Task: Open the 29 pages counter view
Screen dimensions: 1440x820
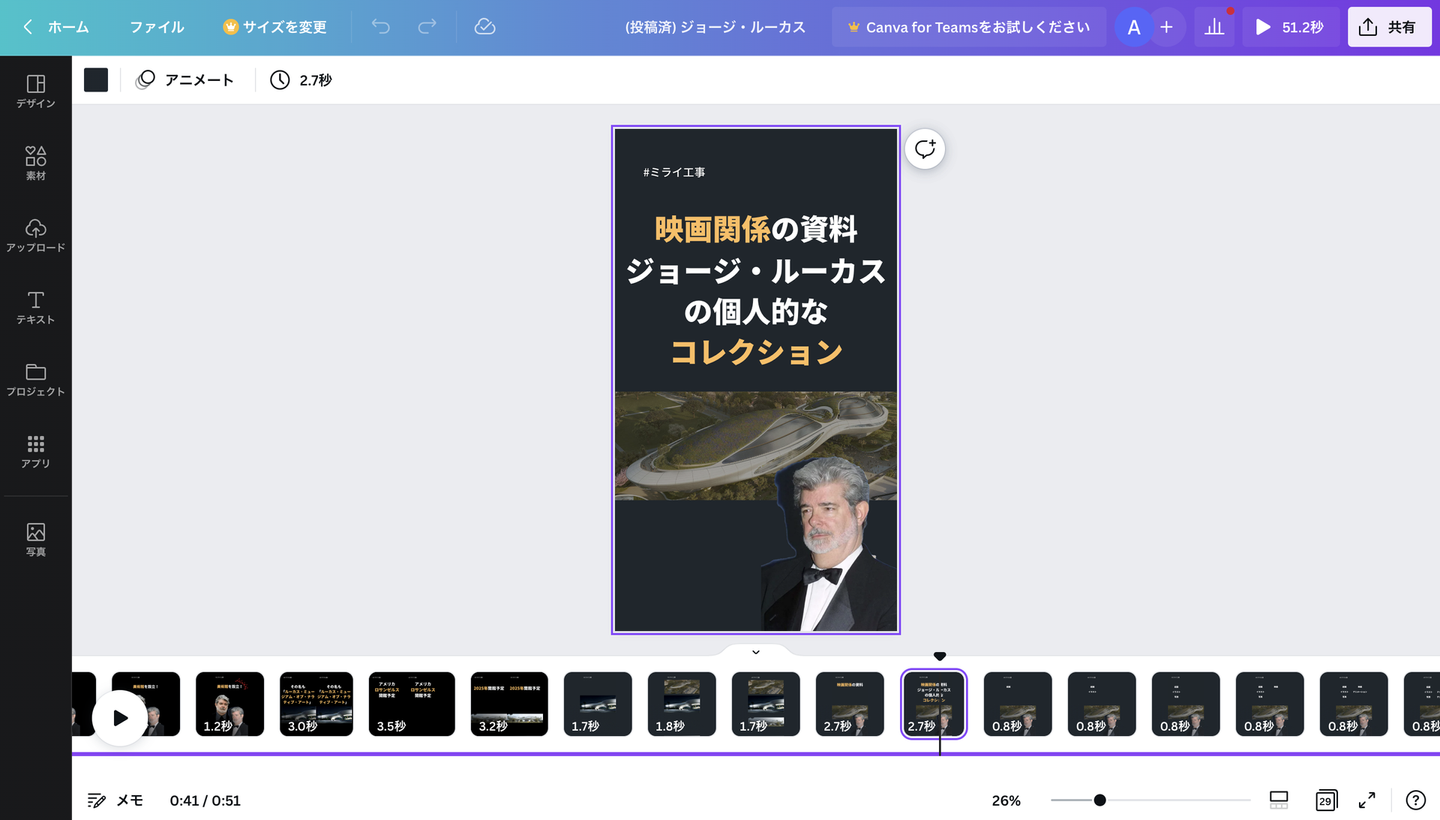Action: (1326, 800)
